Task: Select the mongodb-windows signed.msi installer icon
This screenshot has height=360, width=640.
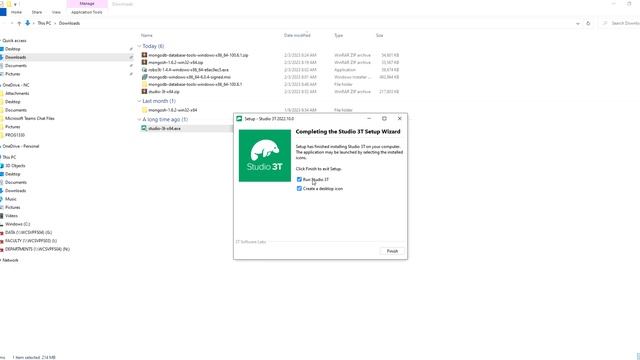Action: (x=144, y=77)
